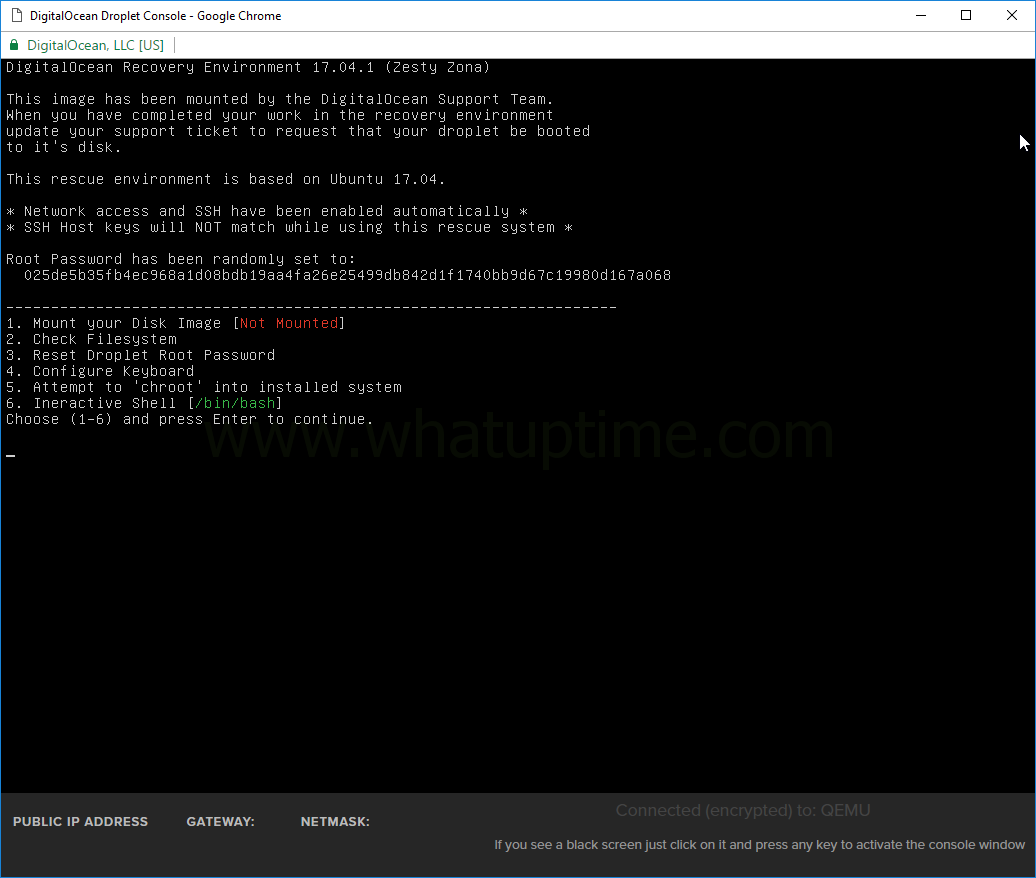The image size is (1036, 878).
Task: Click the 'Choose (1-6) and press Enter' prompt
Action: point(190,419)
